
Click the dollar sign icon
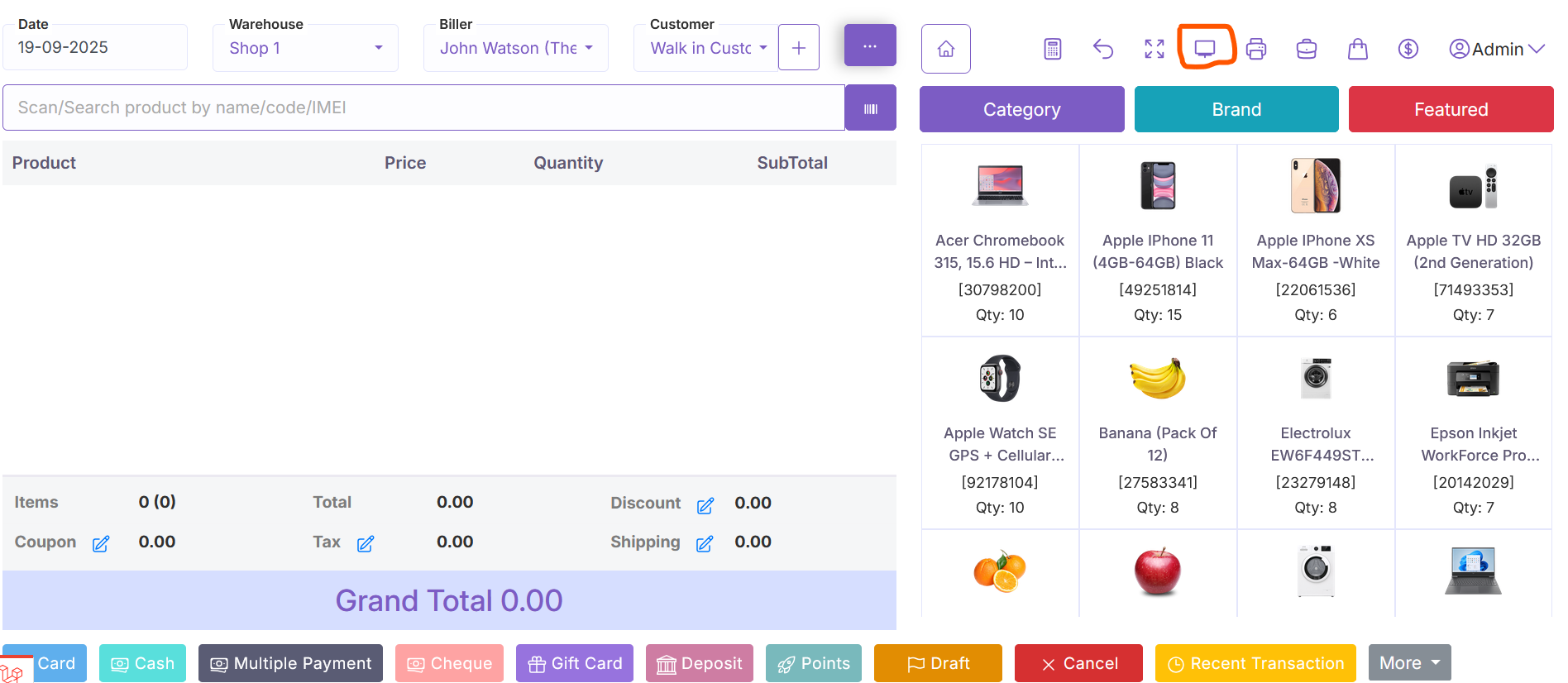click(x=1408, y=49)
